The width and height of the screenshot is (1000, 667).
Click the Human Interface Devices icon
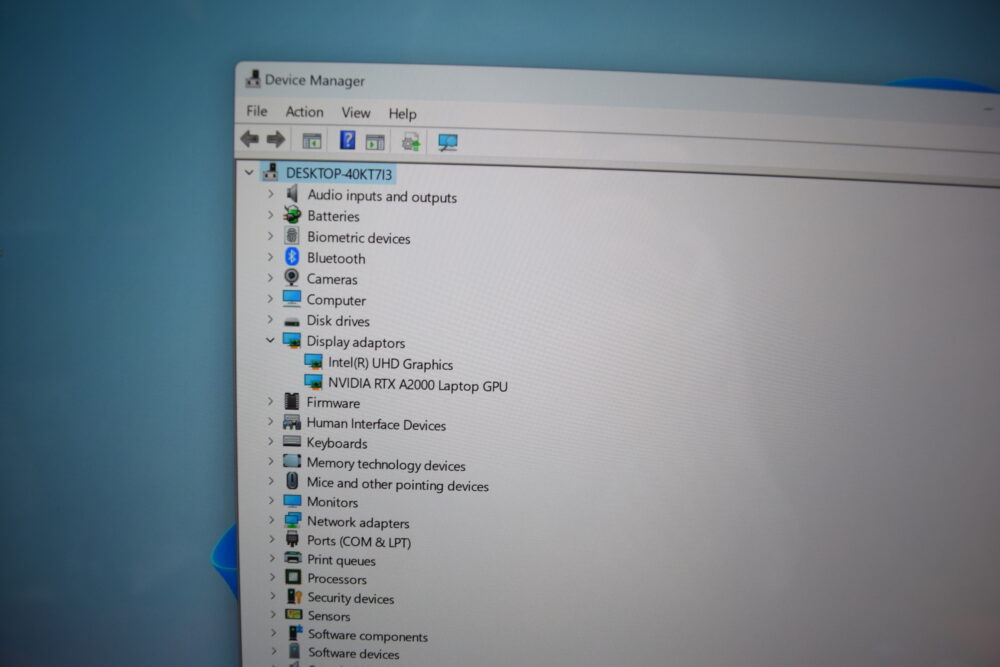click(291, 421)
